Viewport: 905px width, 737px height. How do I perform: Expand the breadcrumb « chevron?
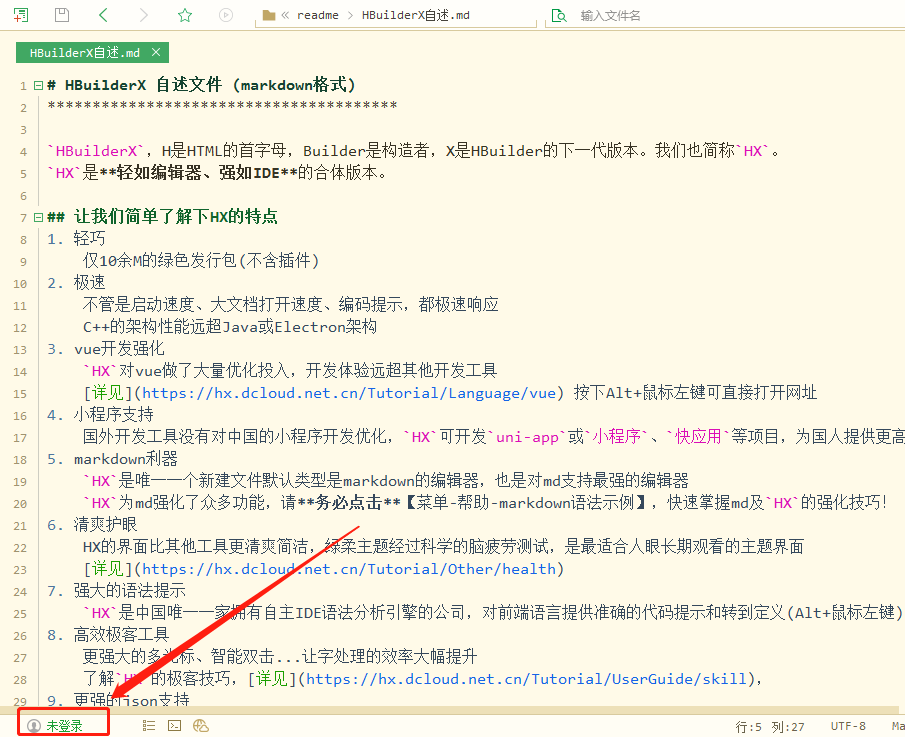point(285,16)
